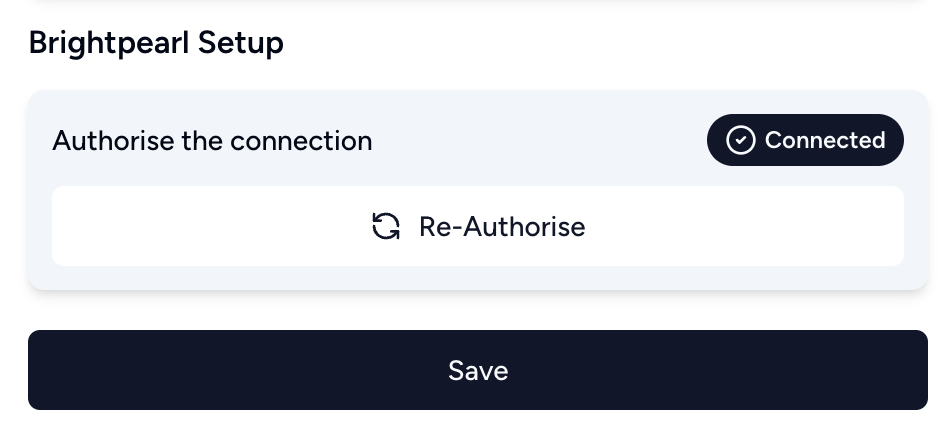948x440 pixels.
Task: Click the refresh arrows icon beside Re-Authorise
Action: tap(386, 227)
